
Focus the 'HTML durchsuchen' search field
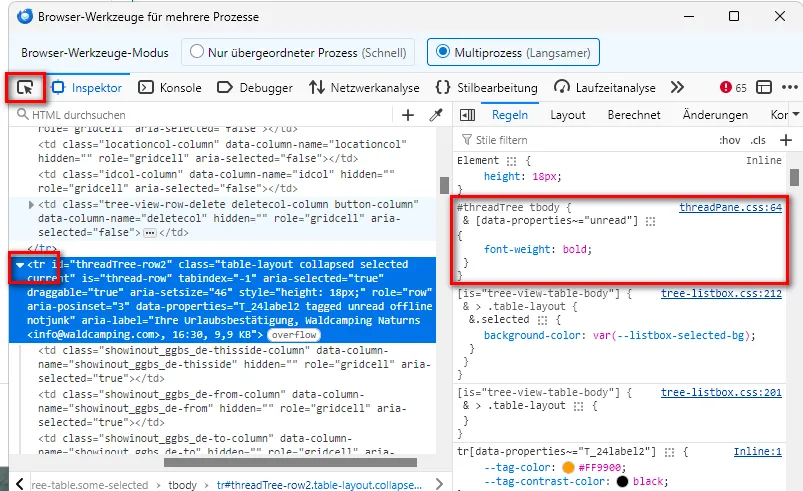point(205,115)
